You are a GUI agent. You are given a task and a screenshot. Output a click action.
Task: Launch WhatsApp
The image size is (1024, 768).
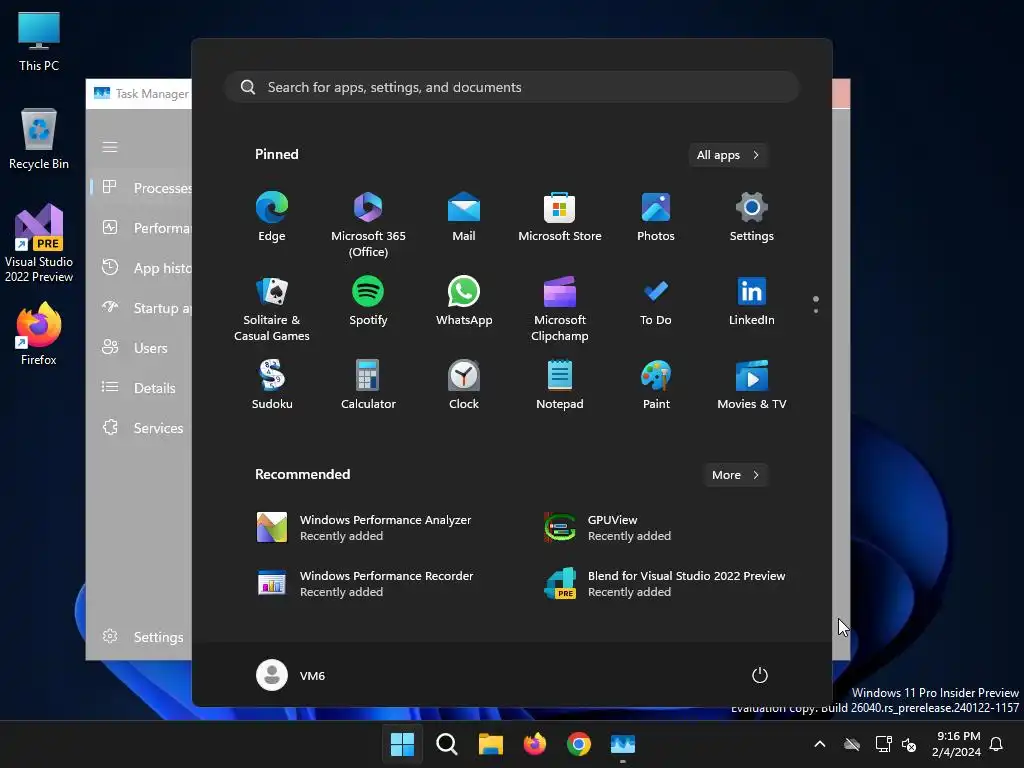coord(464,300)
